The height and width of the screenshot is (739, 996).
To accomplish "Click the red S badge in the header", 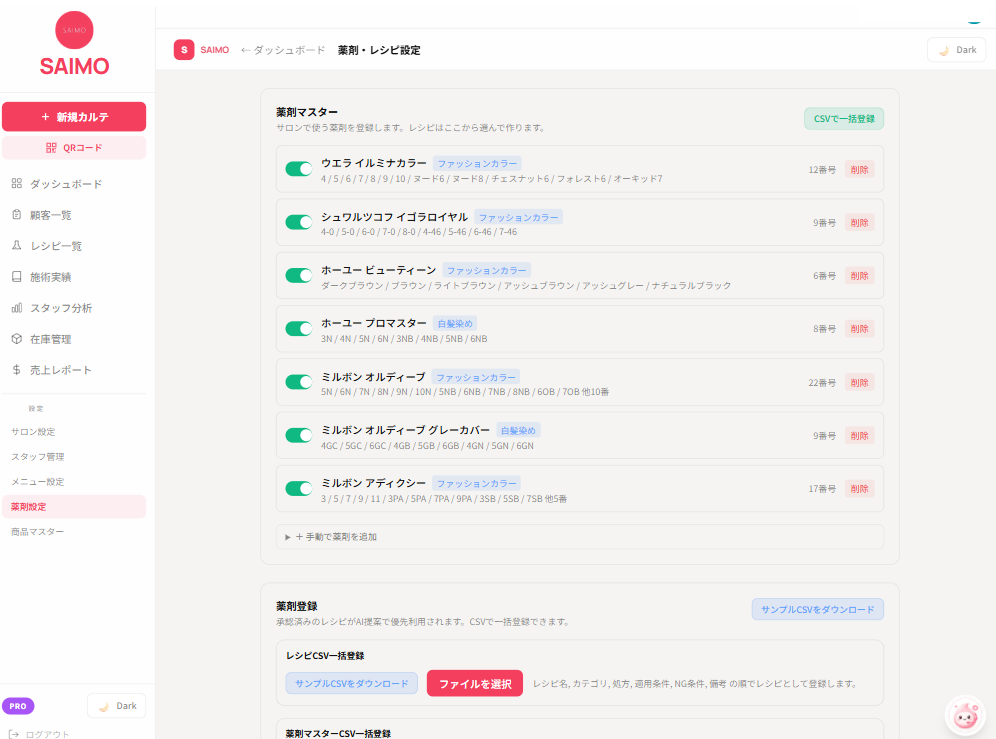I will click(184, 50).
